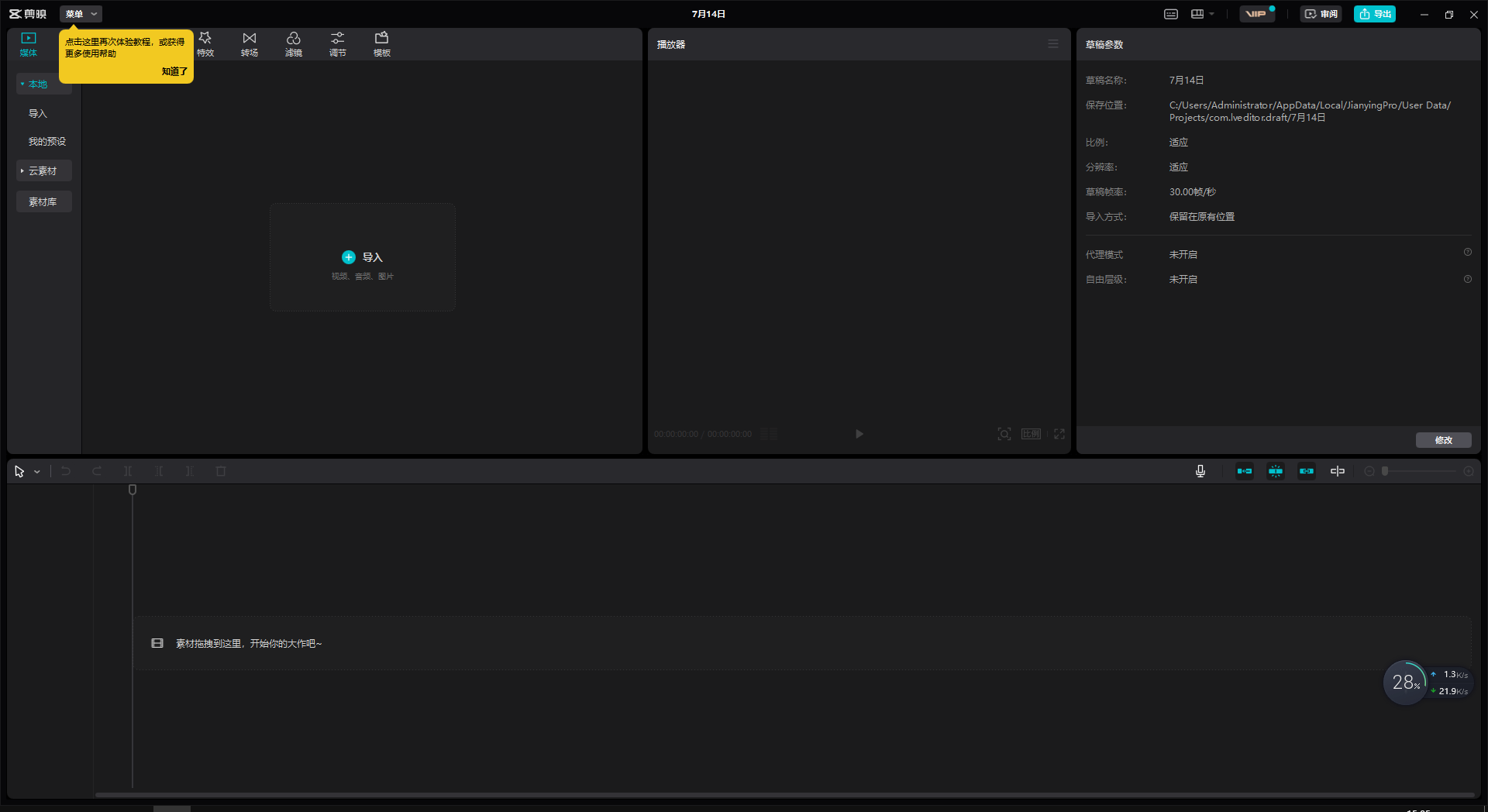Start voice recording with microphone icon
This screenshot has width=1488, height=812.
(x=1200, y=471)
